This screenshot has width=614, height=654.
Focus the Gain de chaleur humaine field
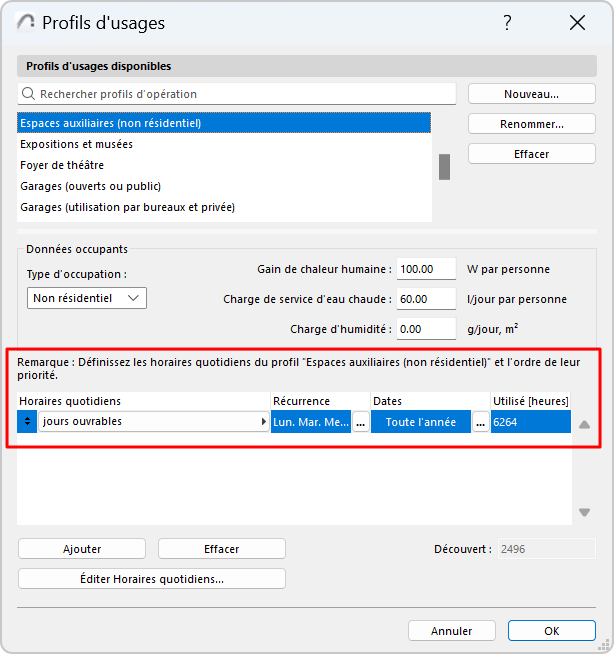[427, 269]
